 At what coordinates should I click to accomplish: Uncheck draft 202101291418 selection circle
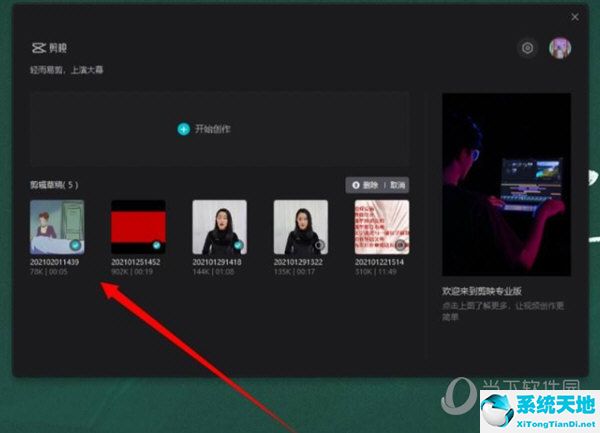click(x=239, y=244)
